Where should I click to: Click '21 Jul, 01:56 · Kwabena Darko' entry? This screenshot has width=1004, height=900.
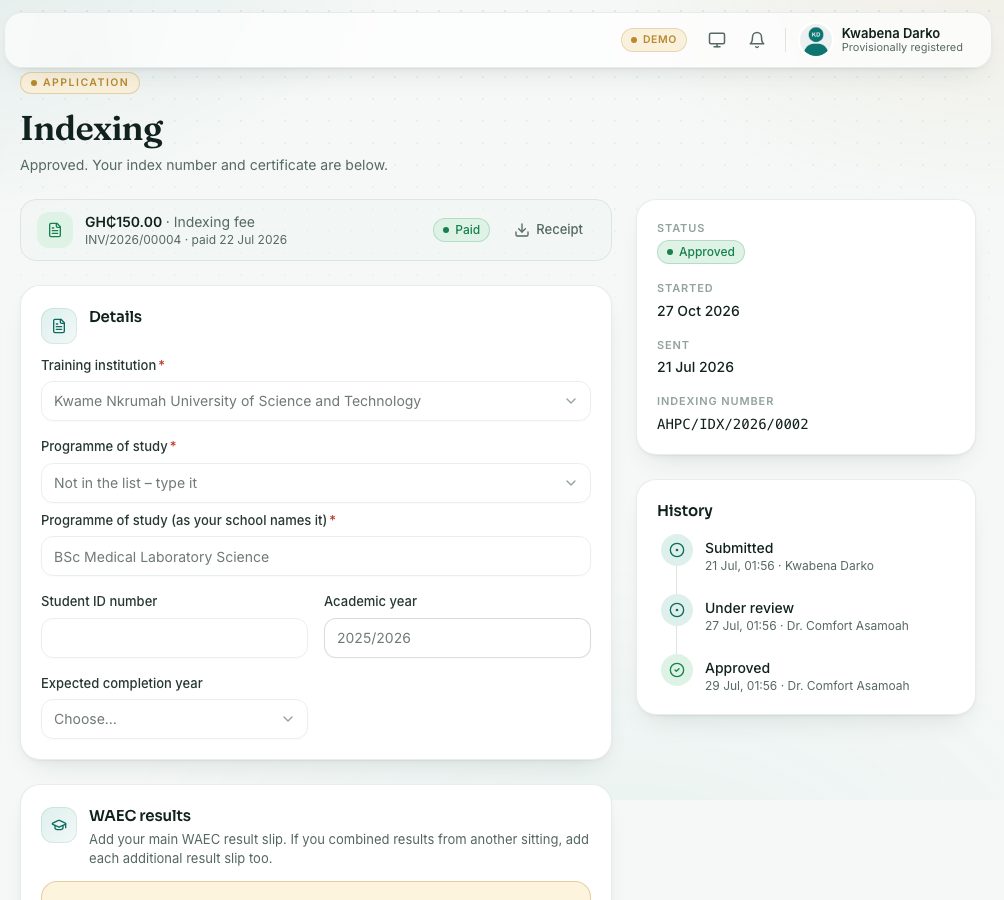coord(789,566)
